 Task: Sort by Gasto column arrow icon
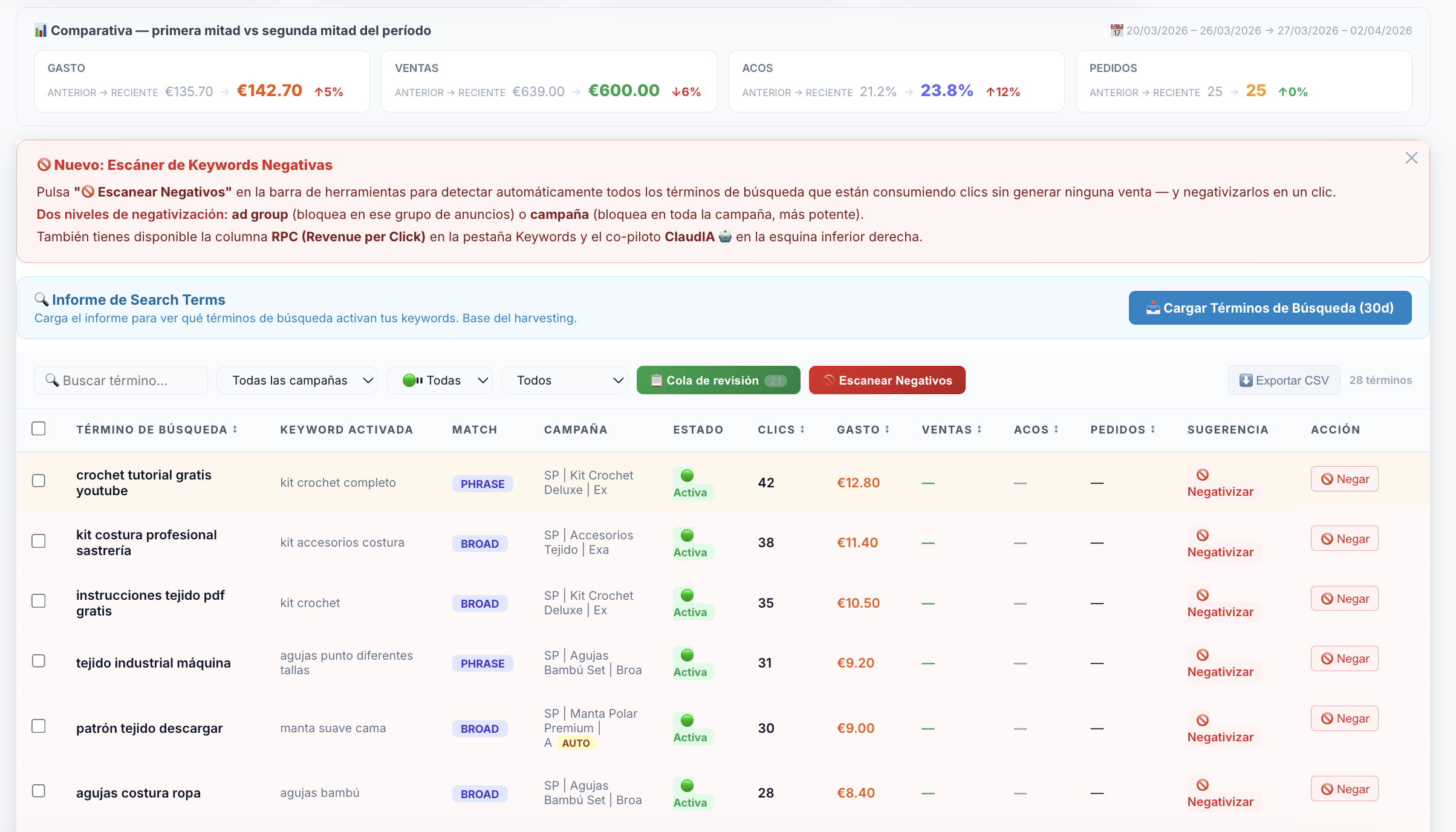(x=887, y=429)
